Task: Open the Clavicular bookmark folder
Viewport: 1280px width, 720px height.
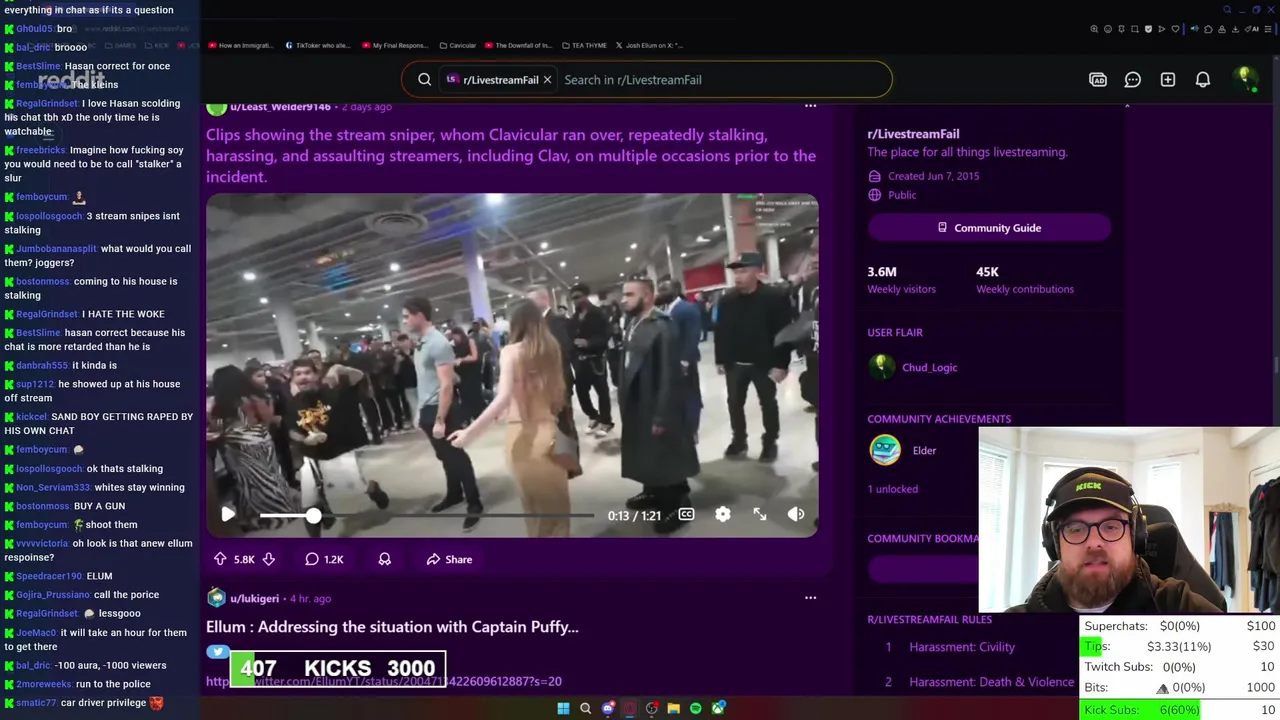Action: pyautogui.click(x=457, y=45)
